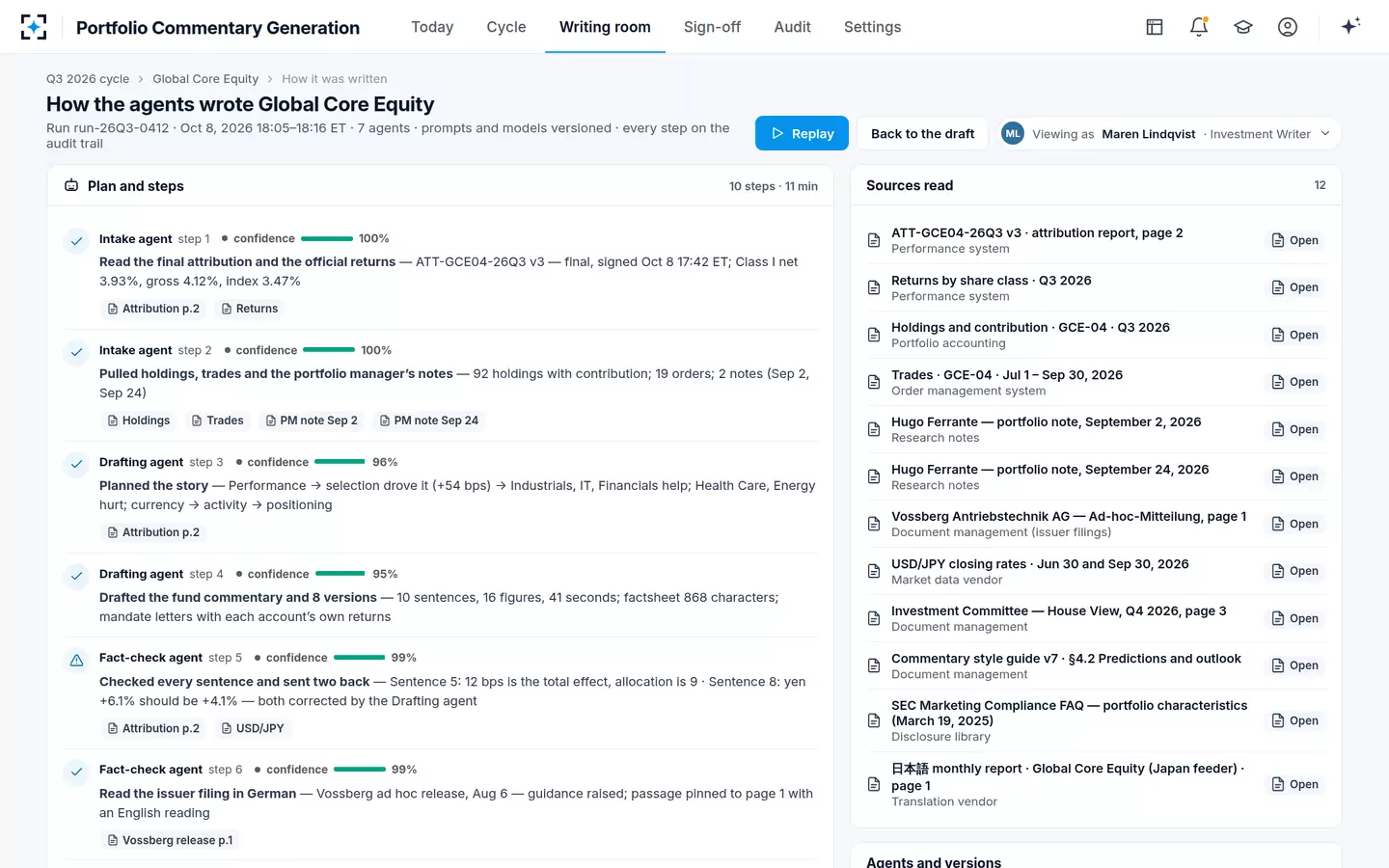Open Attribution p.2 chip under step 3
The width and height of the screenshot is (1389, 868).
coord(153,532)
